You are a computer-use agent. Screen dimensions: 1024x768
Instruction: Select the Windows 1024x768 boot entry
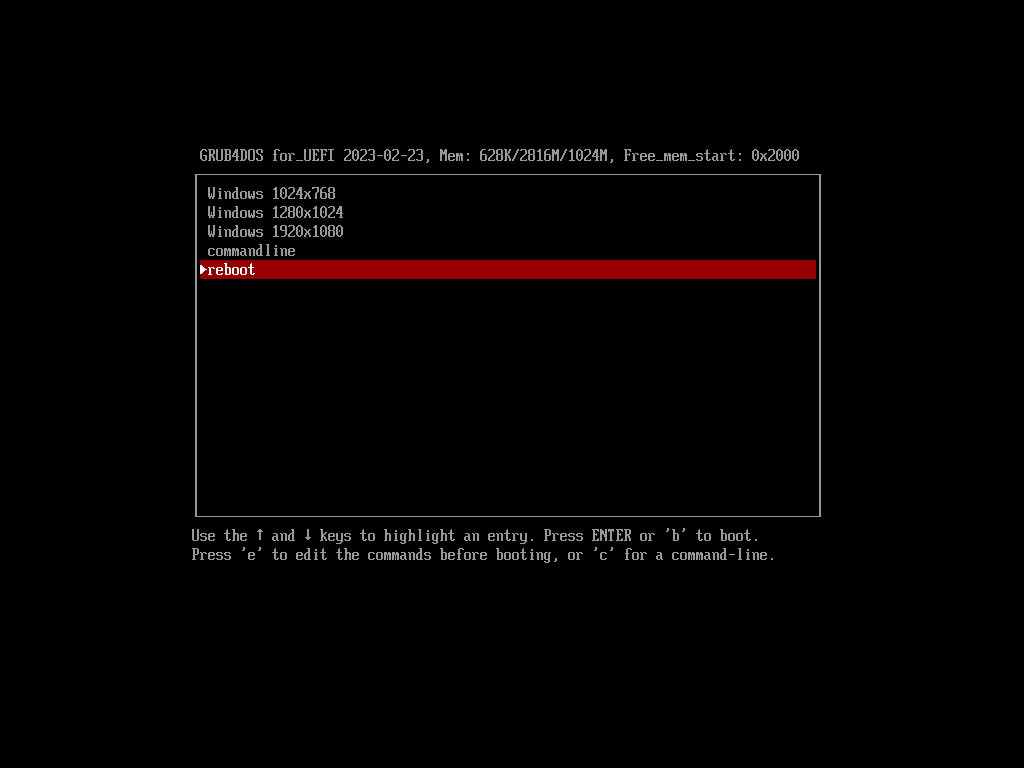507,194
